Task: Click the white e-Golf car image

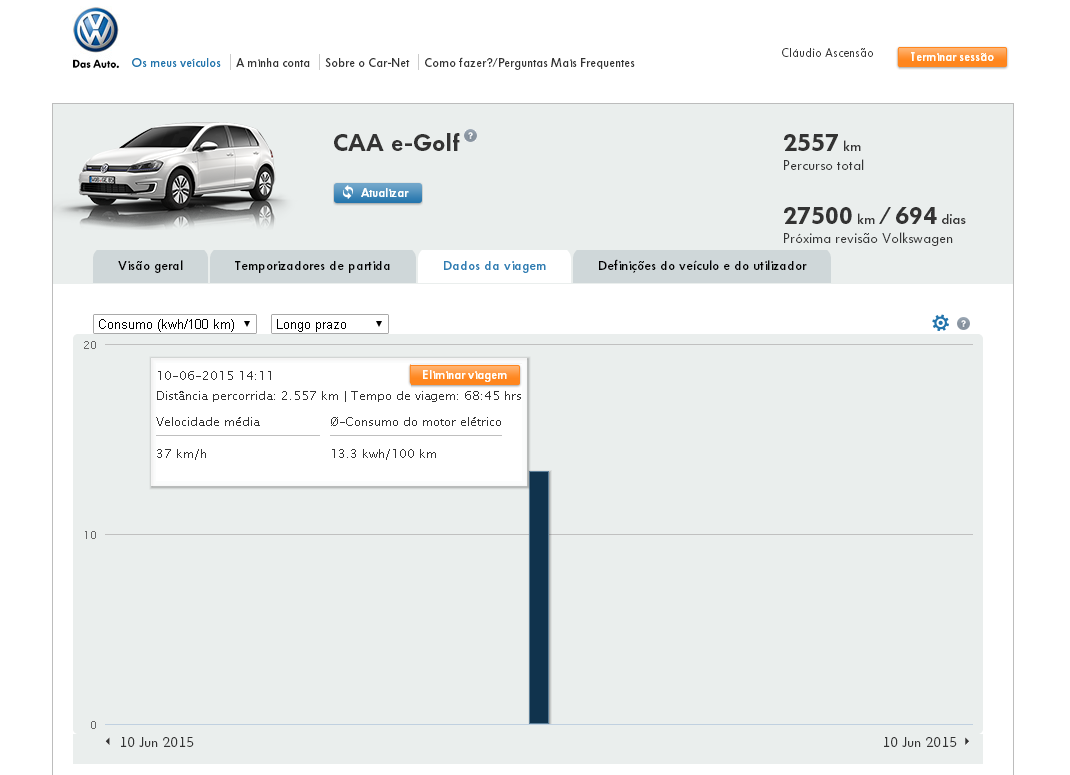Action: (x=176, y=174)
